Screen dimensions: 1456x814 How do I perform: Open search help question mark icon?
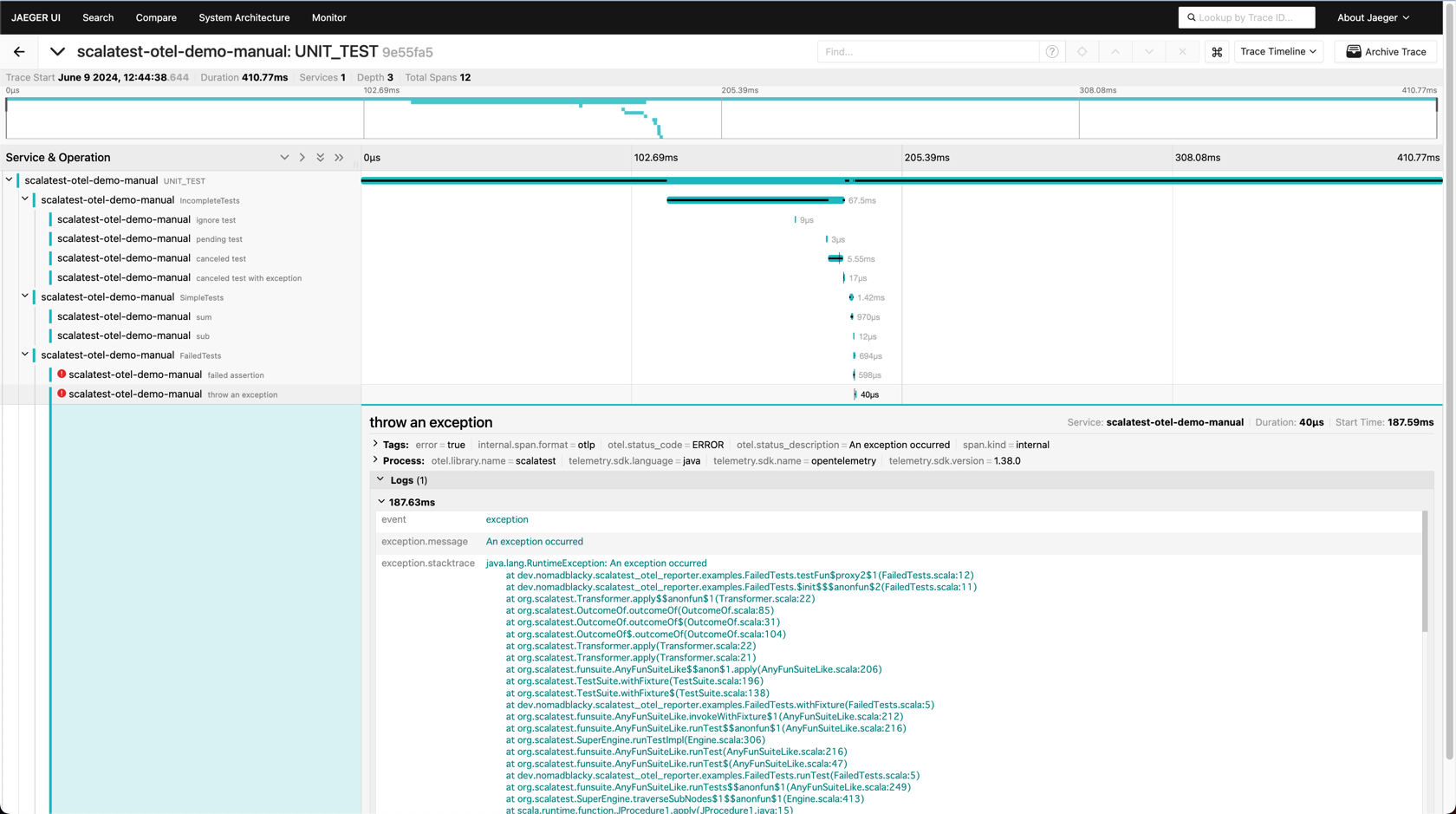(x=1052, y=52)
